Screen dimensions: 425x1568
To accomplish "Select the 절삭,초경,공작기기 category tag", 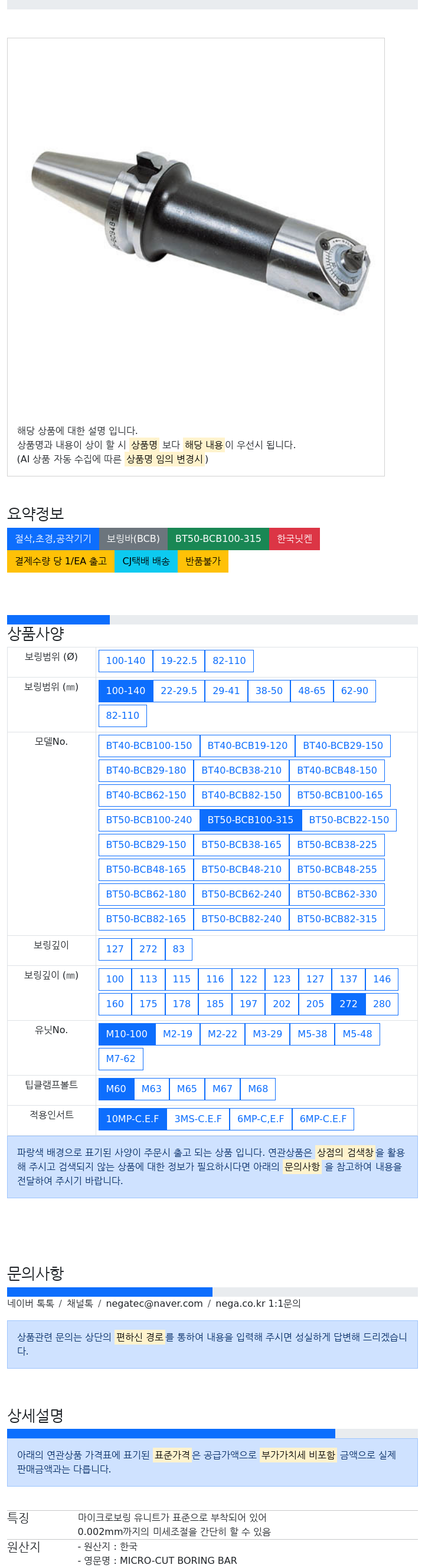I will tap(53, 539).
